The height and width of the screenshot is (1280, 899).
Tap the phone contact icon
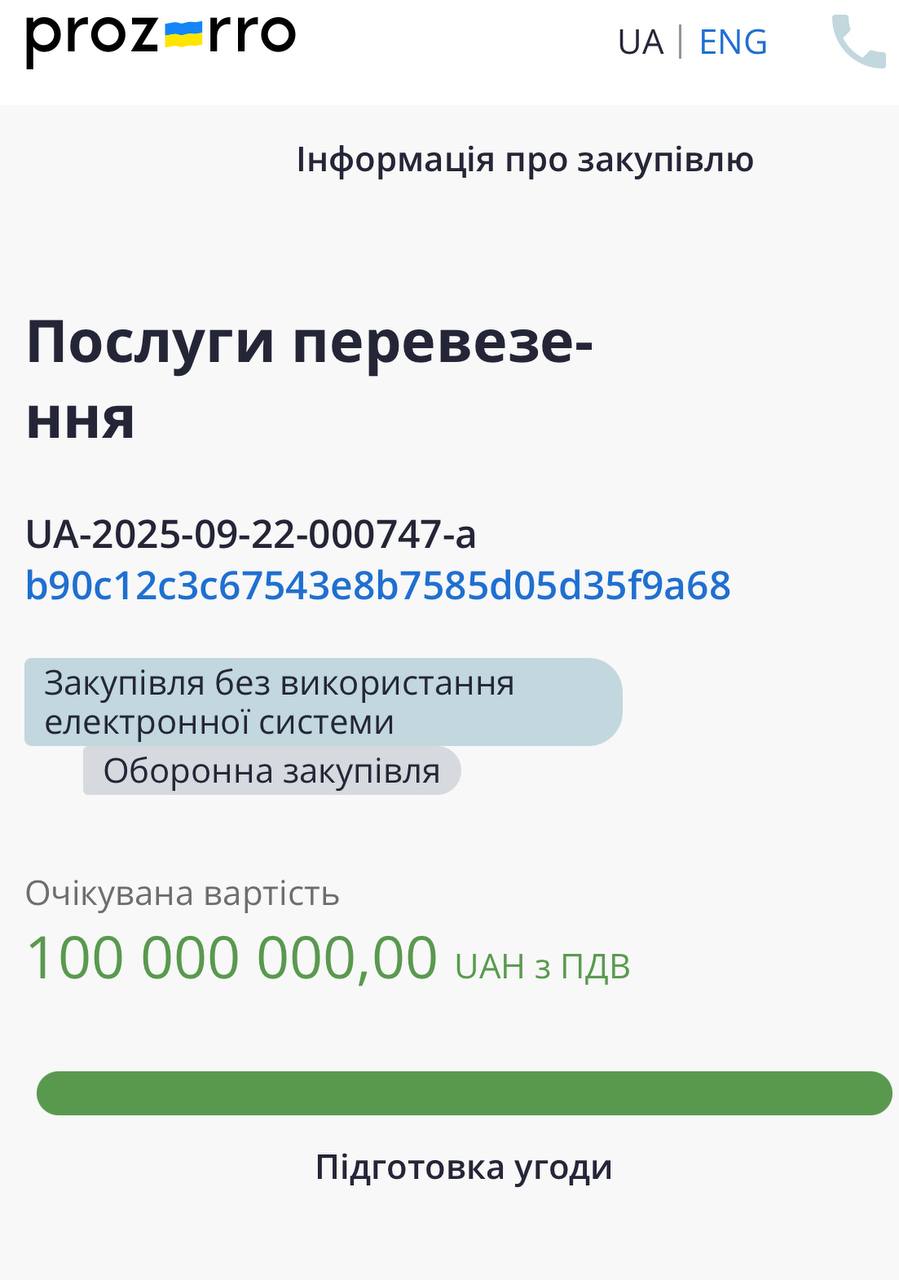tap(858, 41)
